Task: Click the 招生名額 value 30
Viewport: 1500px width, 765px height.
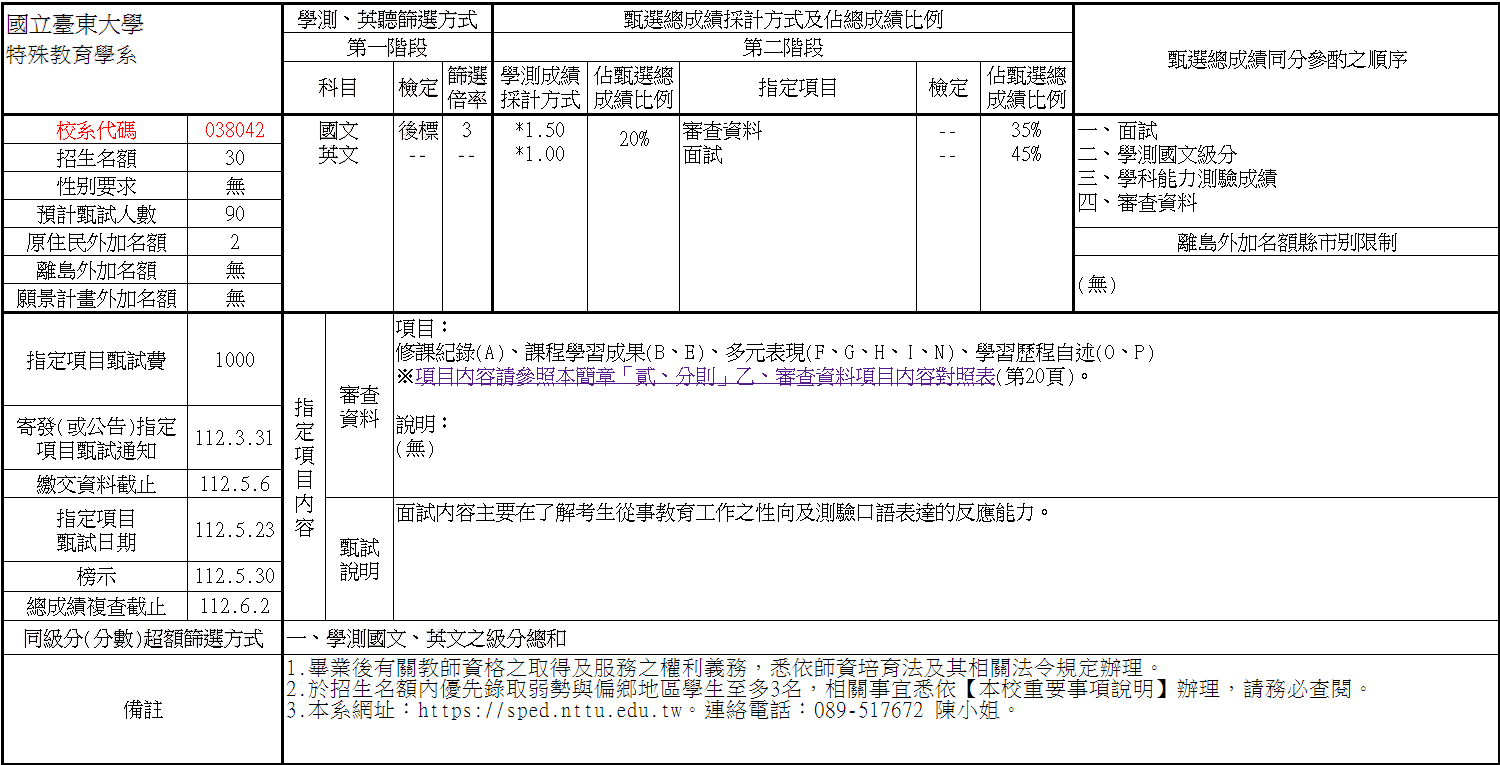Action: pyautogui.click(x=235, y=158)
